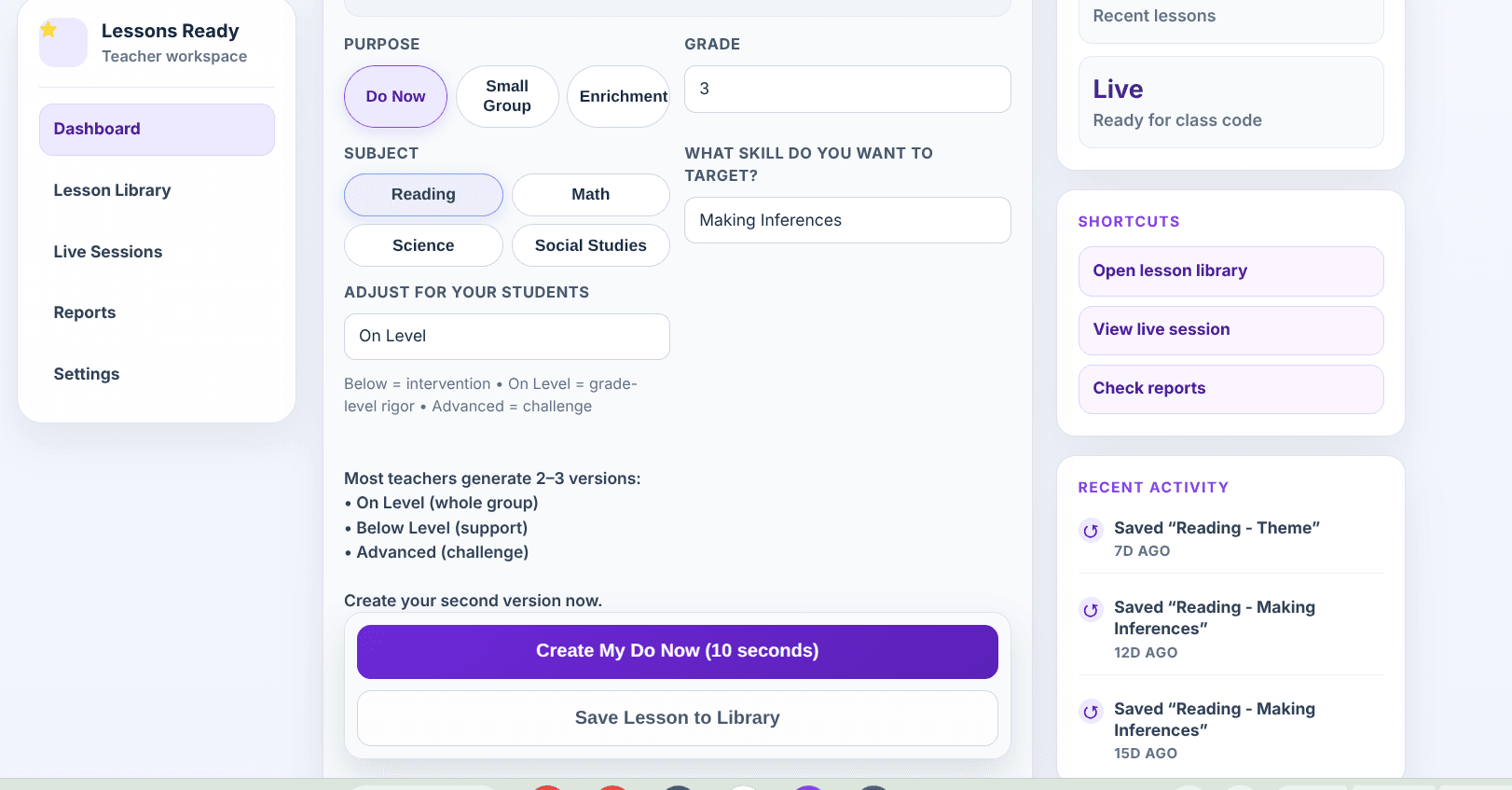Click the Create your second version now text
The image size is (1512, 790).
pos(473,601)
